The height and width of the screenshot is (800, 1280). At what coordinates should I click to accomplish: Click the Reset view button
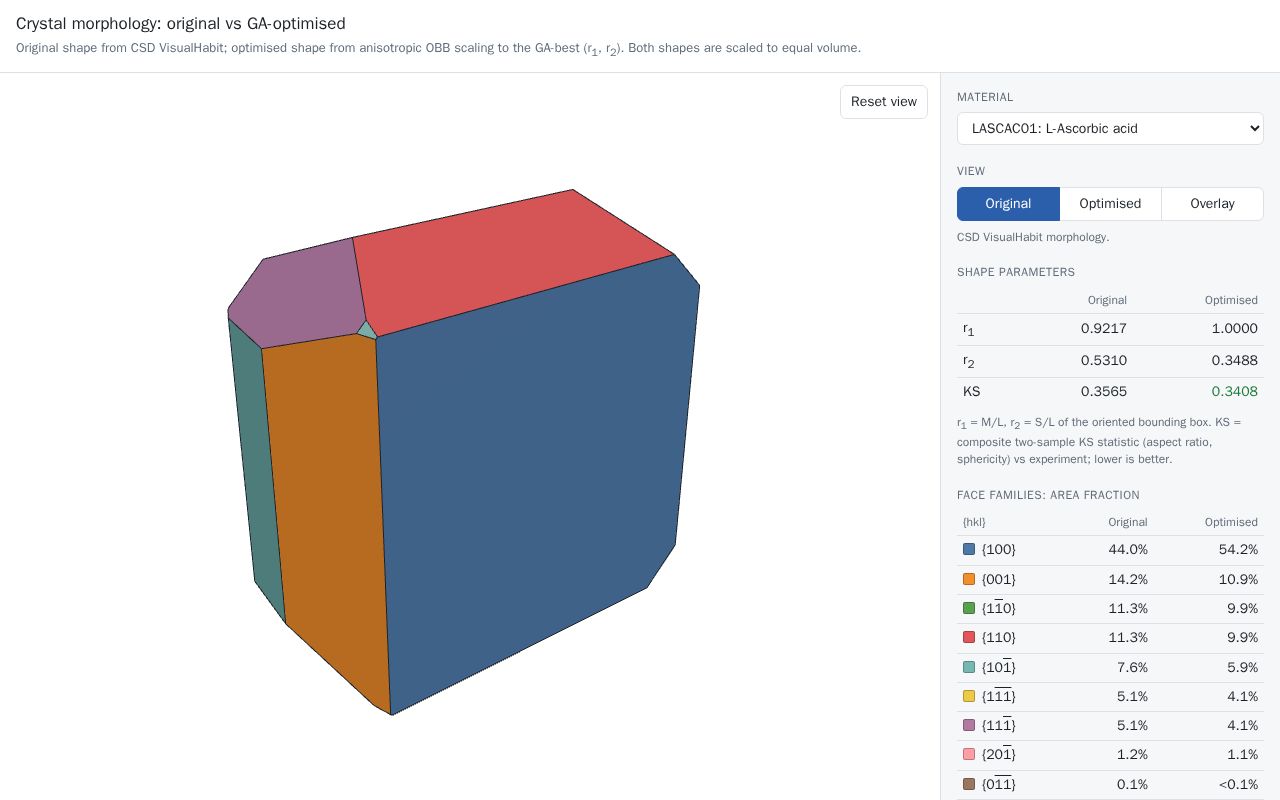coord(884,102)
